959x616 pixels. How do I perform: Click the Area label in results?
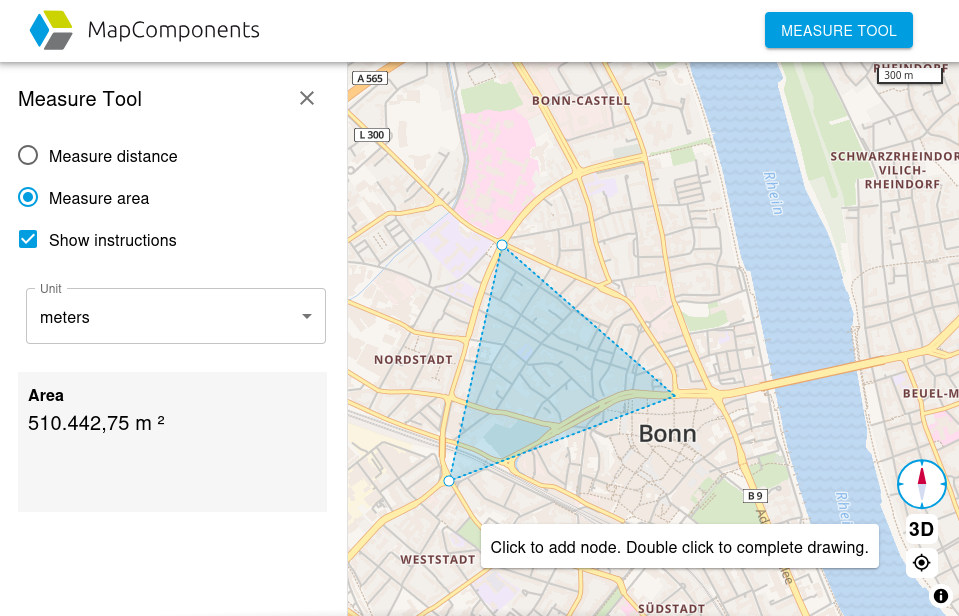pyautogui.click(x=46, y=395)
